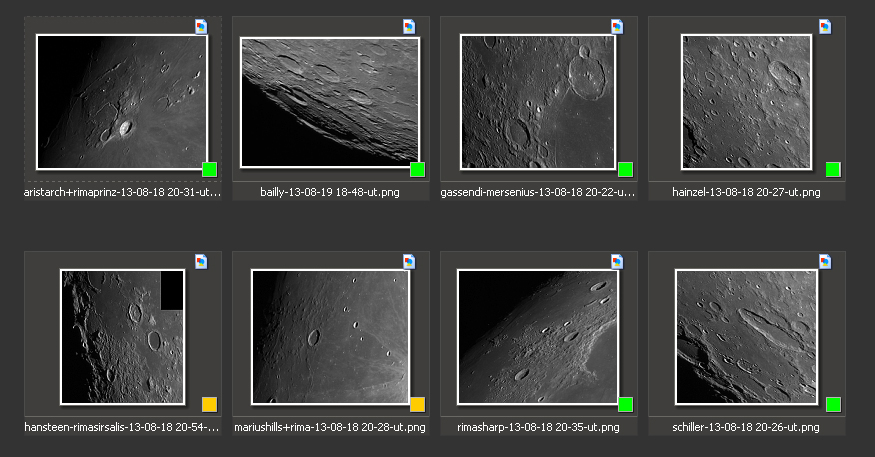The width and height of the screenshot is (875, 457).
Task: Click the filename schiller-13-08-18 20-26-ut.png
Action: (747, 428)
